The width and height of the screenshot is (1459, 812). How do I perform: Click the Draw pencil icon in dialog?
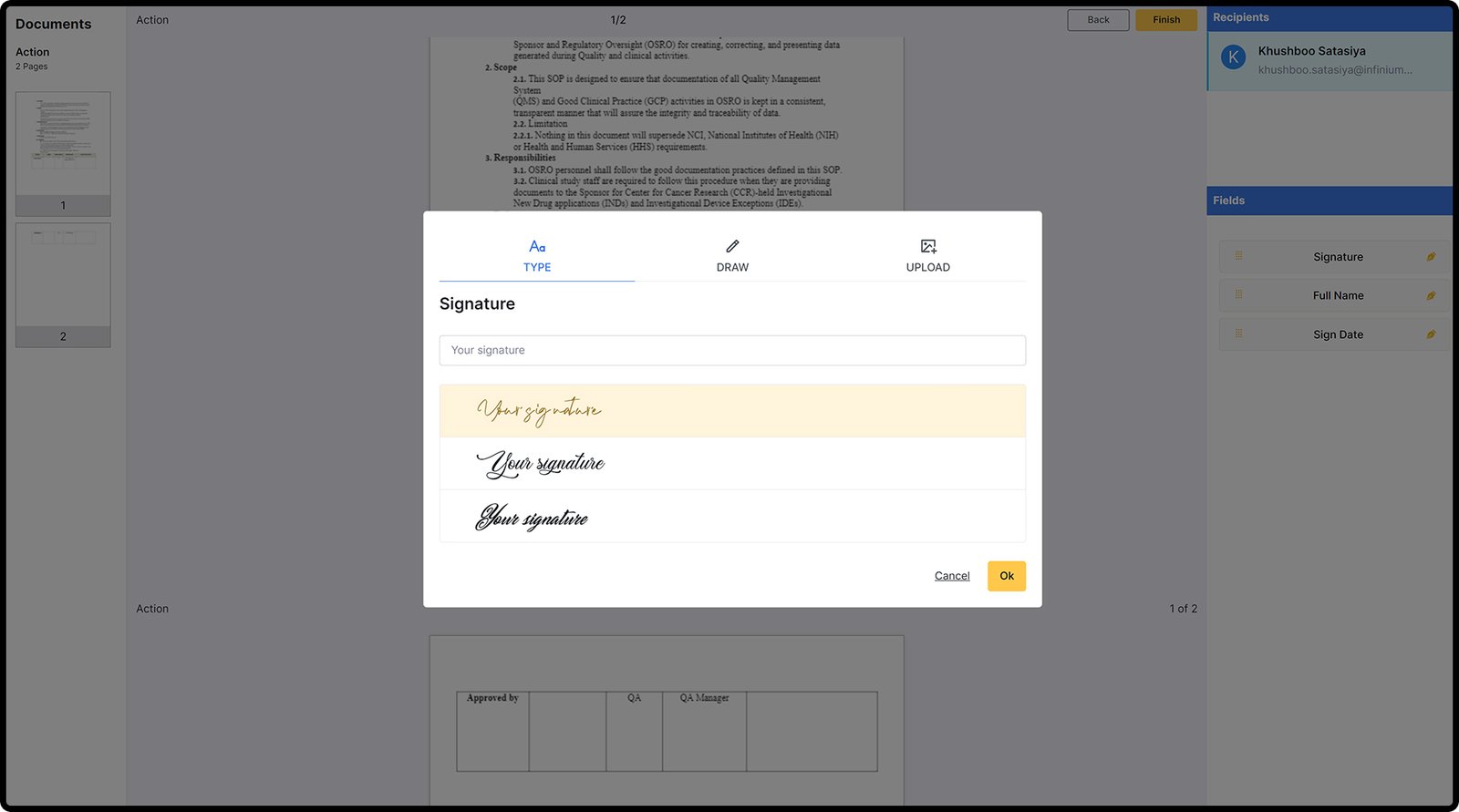[x=732, y=246]
